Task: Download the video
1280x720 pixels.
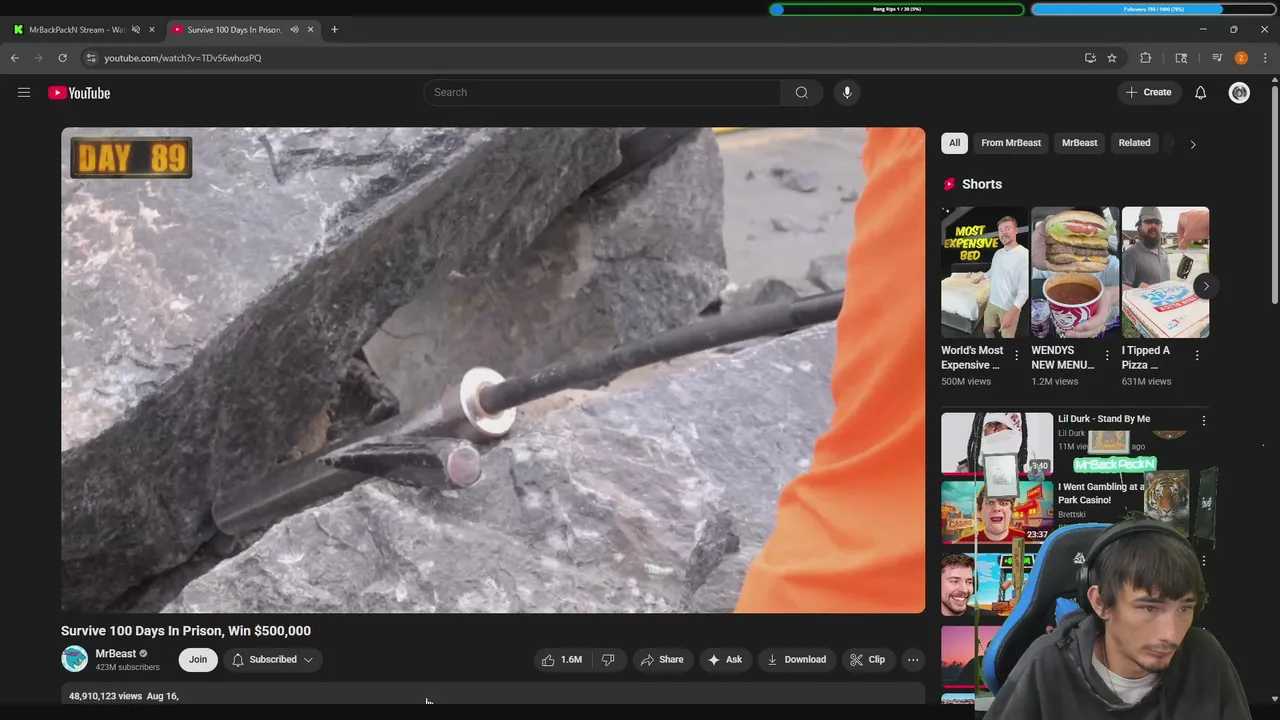Action: [x=797, y=659]
